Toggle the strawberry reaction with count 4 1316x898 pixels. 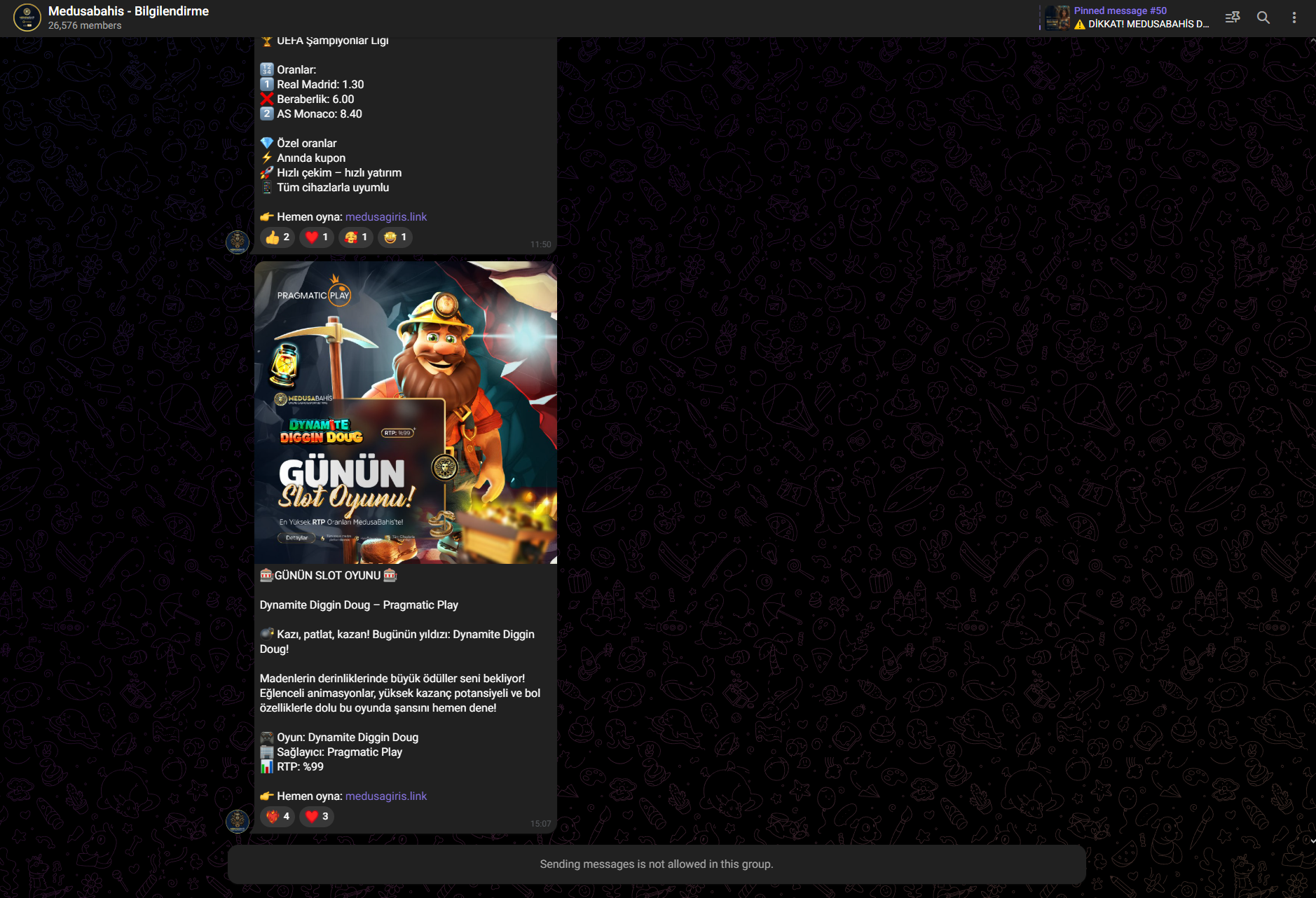point(277,817)
